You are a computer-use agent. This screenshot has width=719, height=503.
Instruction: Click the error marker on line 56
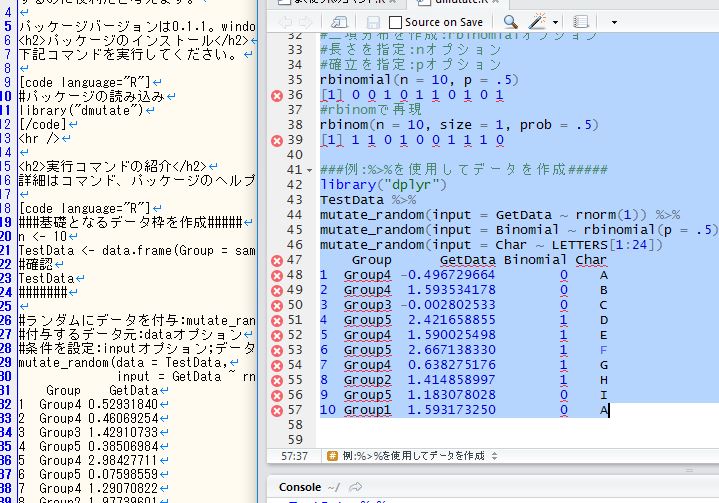coord(277,396)
